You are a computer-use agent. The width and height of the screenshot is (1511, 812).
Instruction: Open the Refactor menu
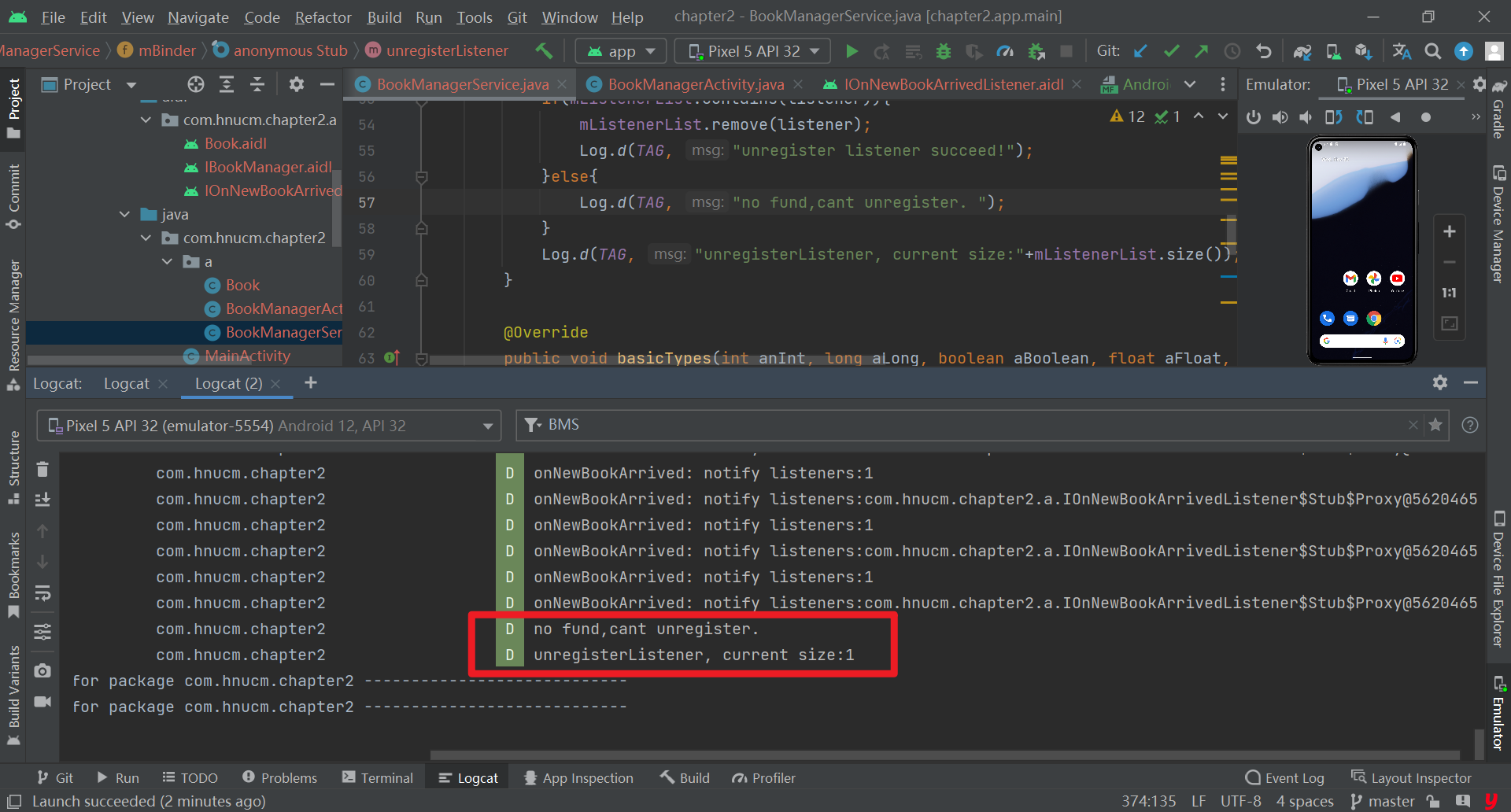pyautogui.click(x=323, y=17)
